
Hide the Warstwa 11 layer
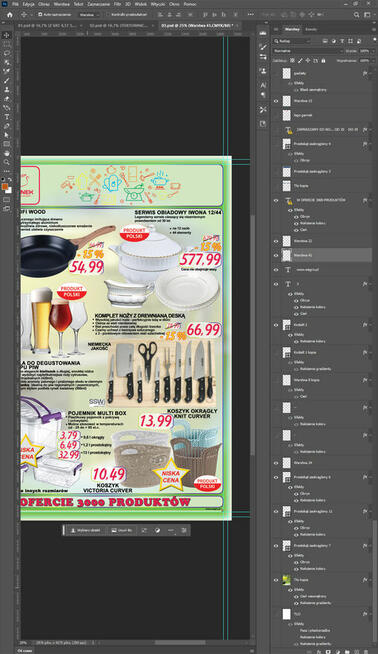click(276, 101)
